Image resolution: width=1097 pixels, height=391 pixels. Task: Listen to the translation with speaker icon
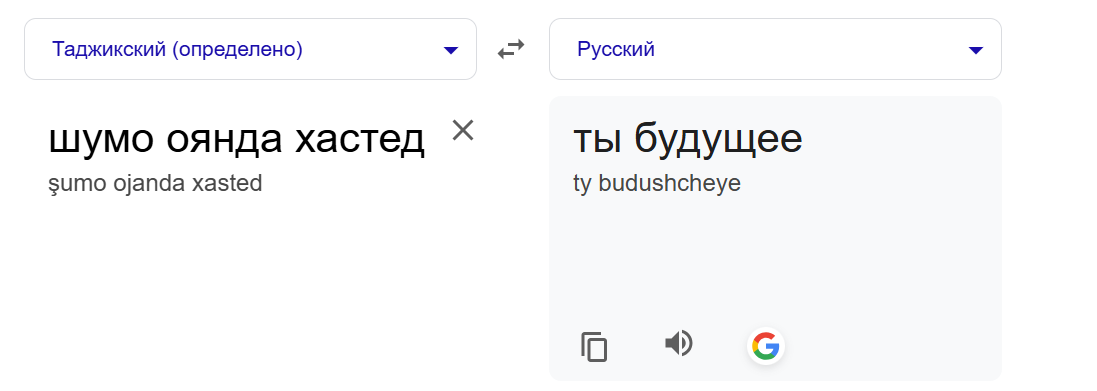click(678, 343)
